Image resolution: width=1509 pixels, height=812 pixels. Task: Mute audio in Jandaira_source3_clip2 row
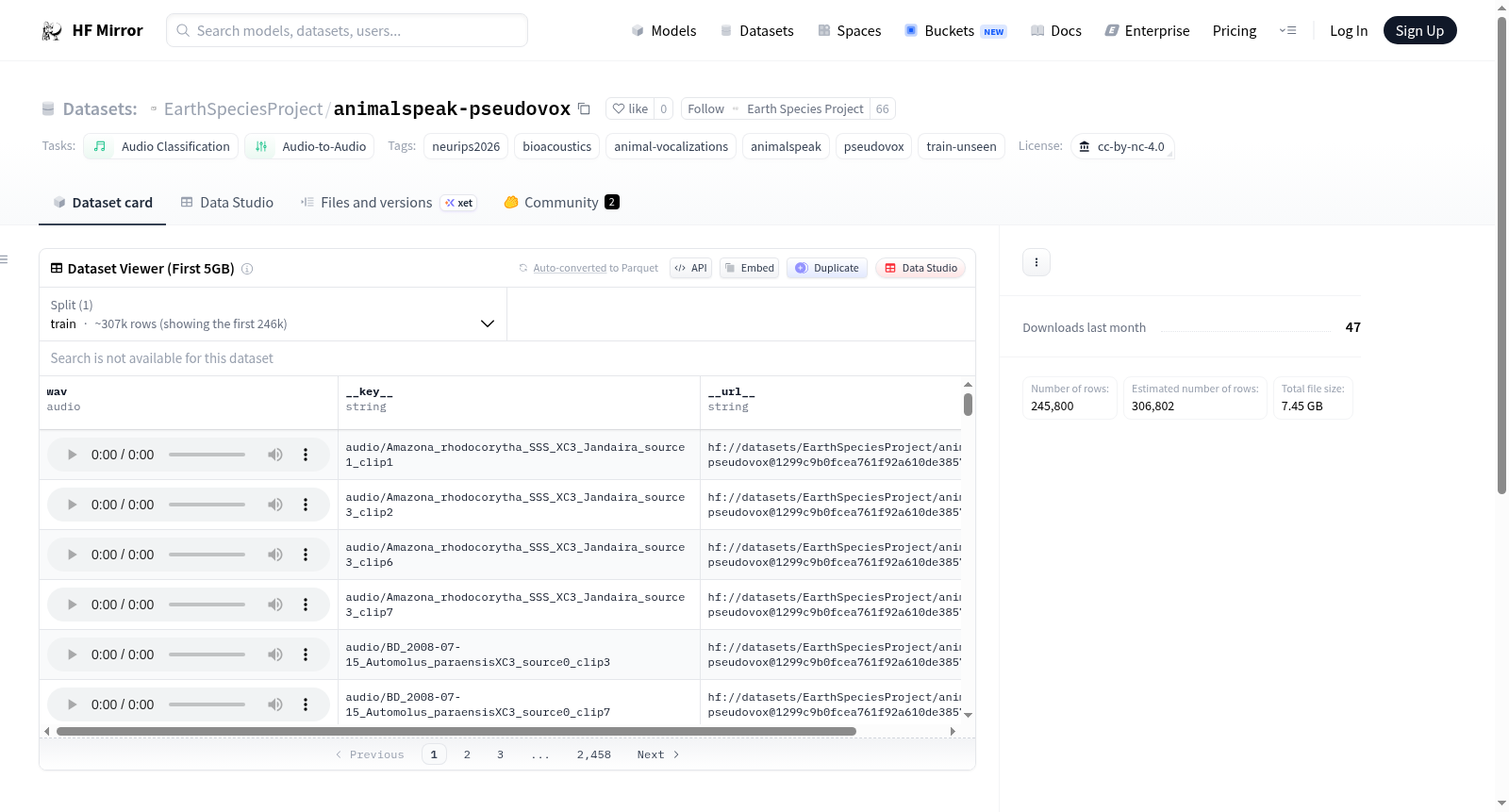pos(274,505)
